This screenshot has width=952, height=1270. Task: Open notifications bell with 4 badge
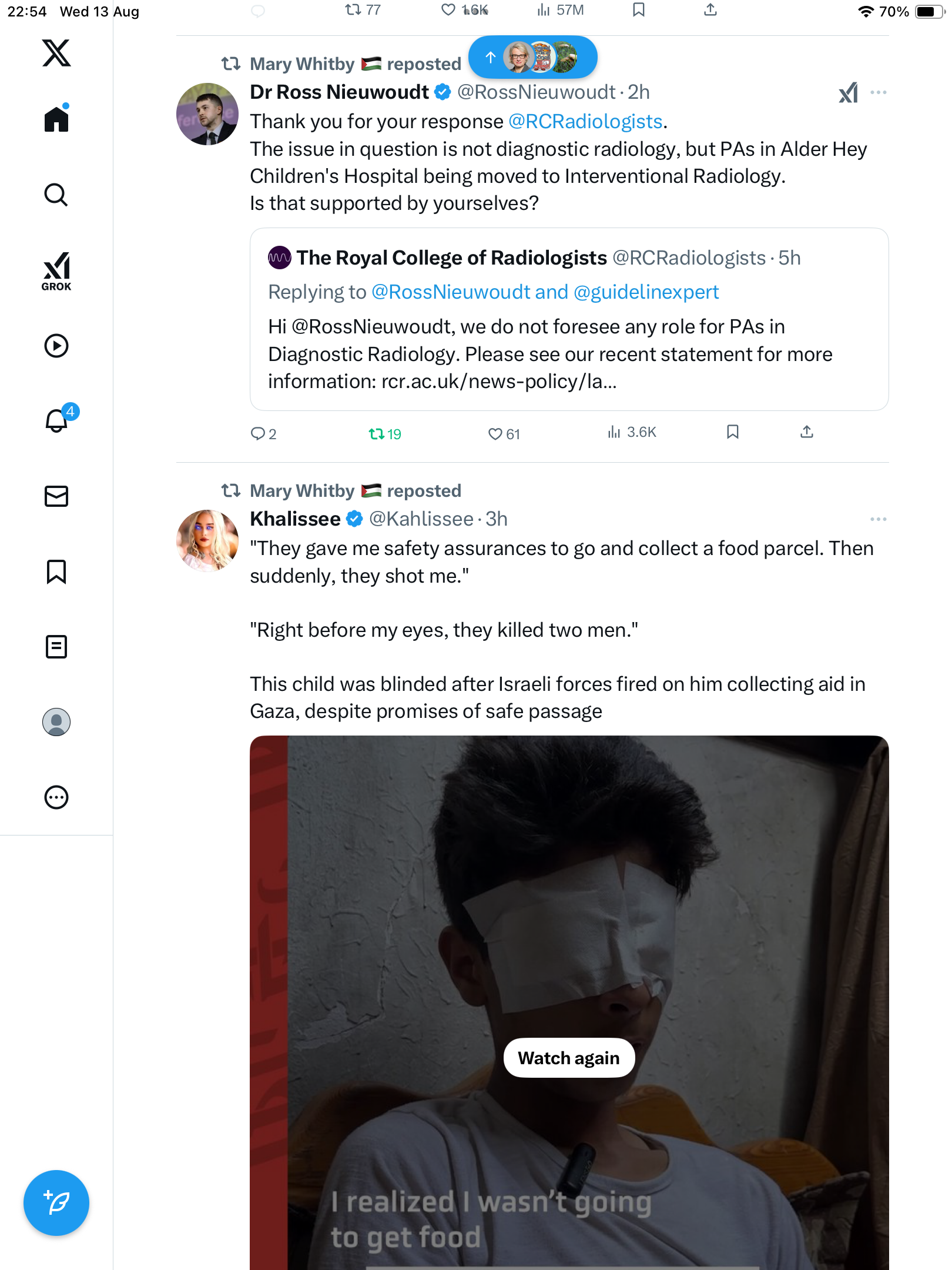[x=58, y=420]
